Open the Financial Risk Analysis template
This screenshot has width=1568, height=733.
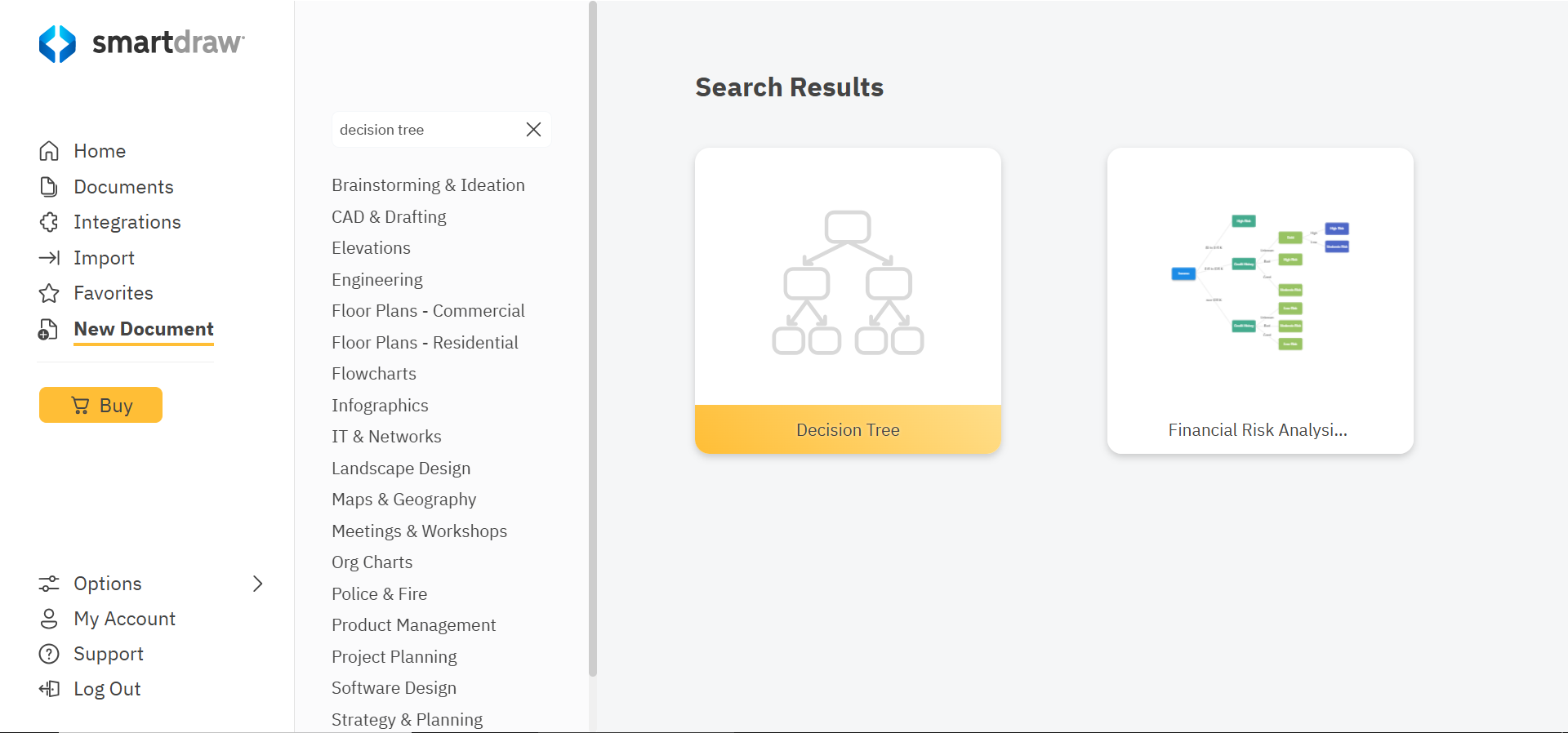pyautogui.click(x=1259, y=300)
